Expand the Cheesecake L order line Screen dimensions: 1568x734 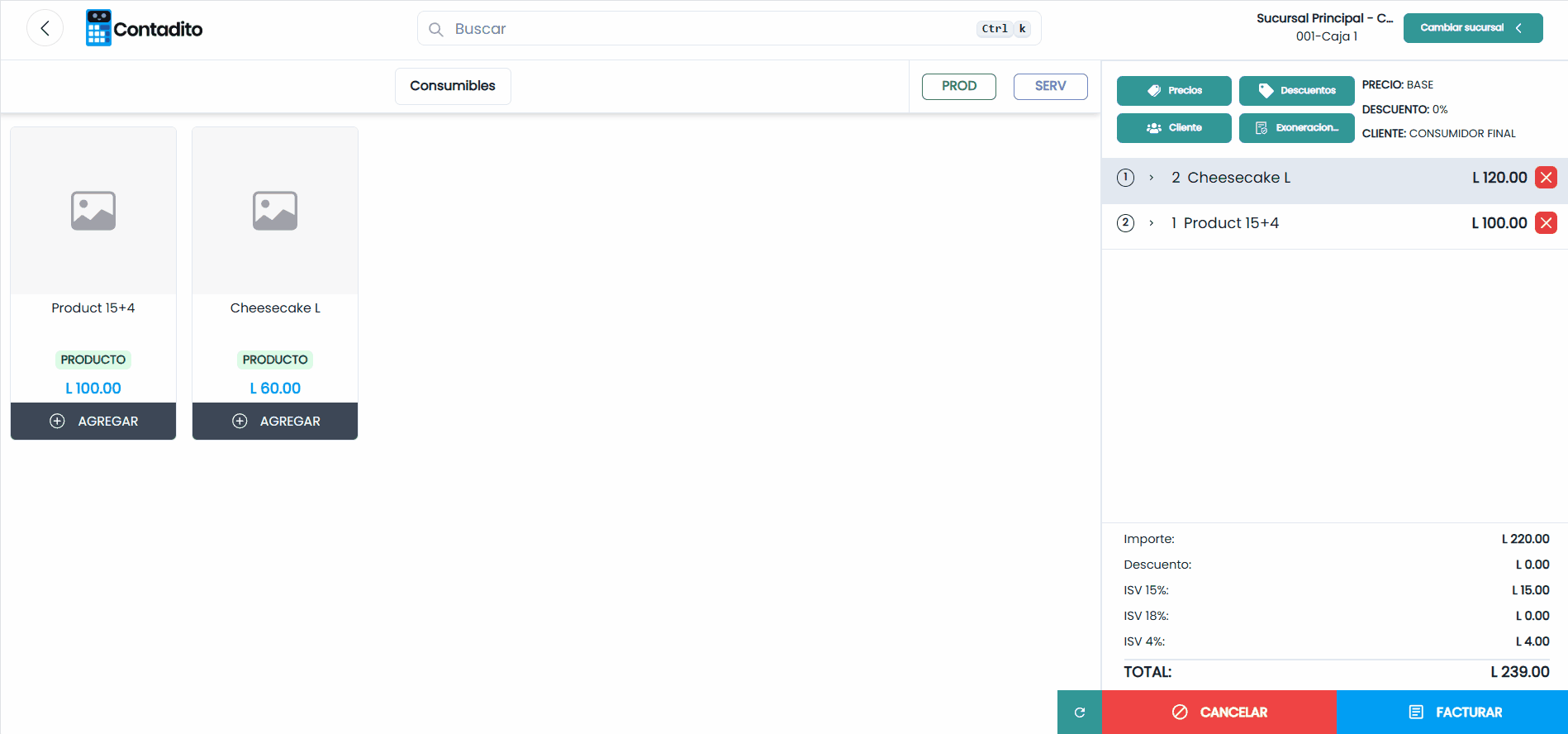(1151, 178)
